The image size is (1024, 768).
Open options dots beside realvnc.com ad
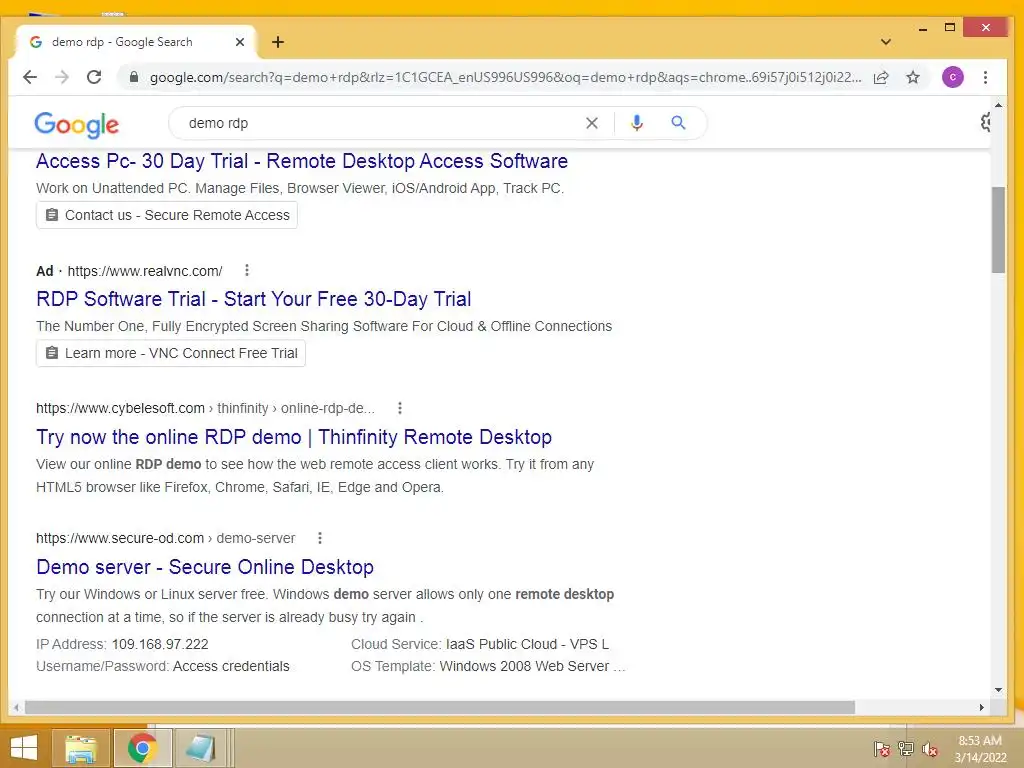tap(247, 270)
